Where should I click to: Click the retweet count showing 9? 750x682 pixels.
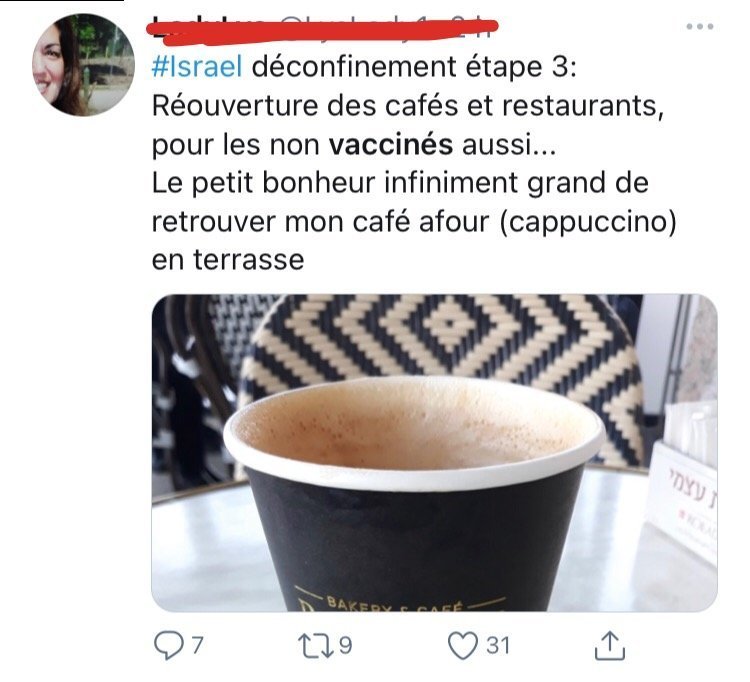(345, 646)
